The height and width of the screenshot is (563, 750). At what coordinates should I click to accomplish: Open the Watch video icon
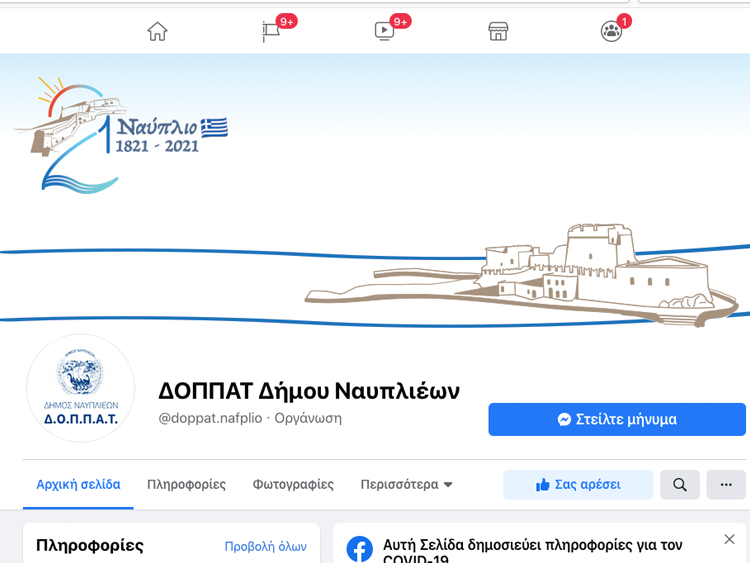385,31
